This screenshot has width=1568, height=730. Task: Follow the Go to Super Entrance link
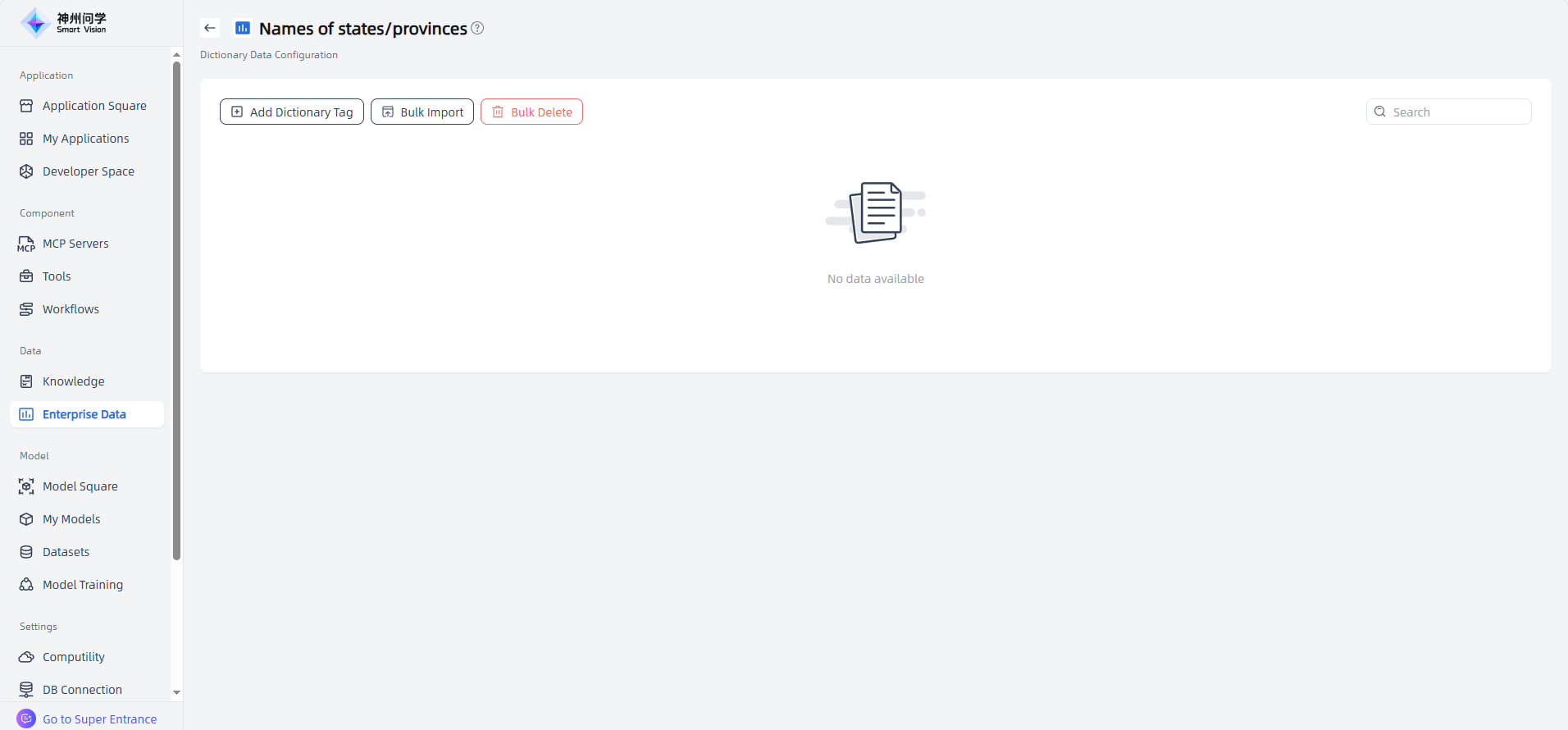[99, 719]
